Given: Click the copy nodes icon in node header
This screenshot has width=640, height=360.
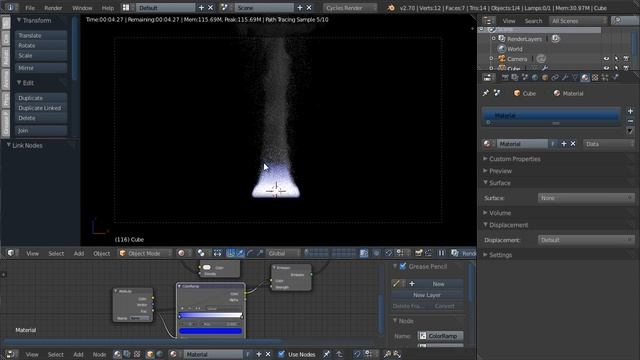Looking at the screenshot, I should pos(387,354).
